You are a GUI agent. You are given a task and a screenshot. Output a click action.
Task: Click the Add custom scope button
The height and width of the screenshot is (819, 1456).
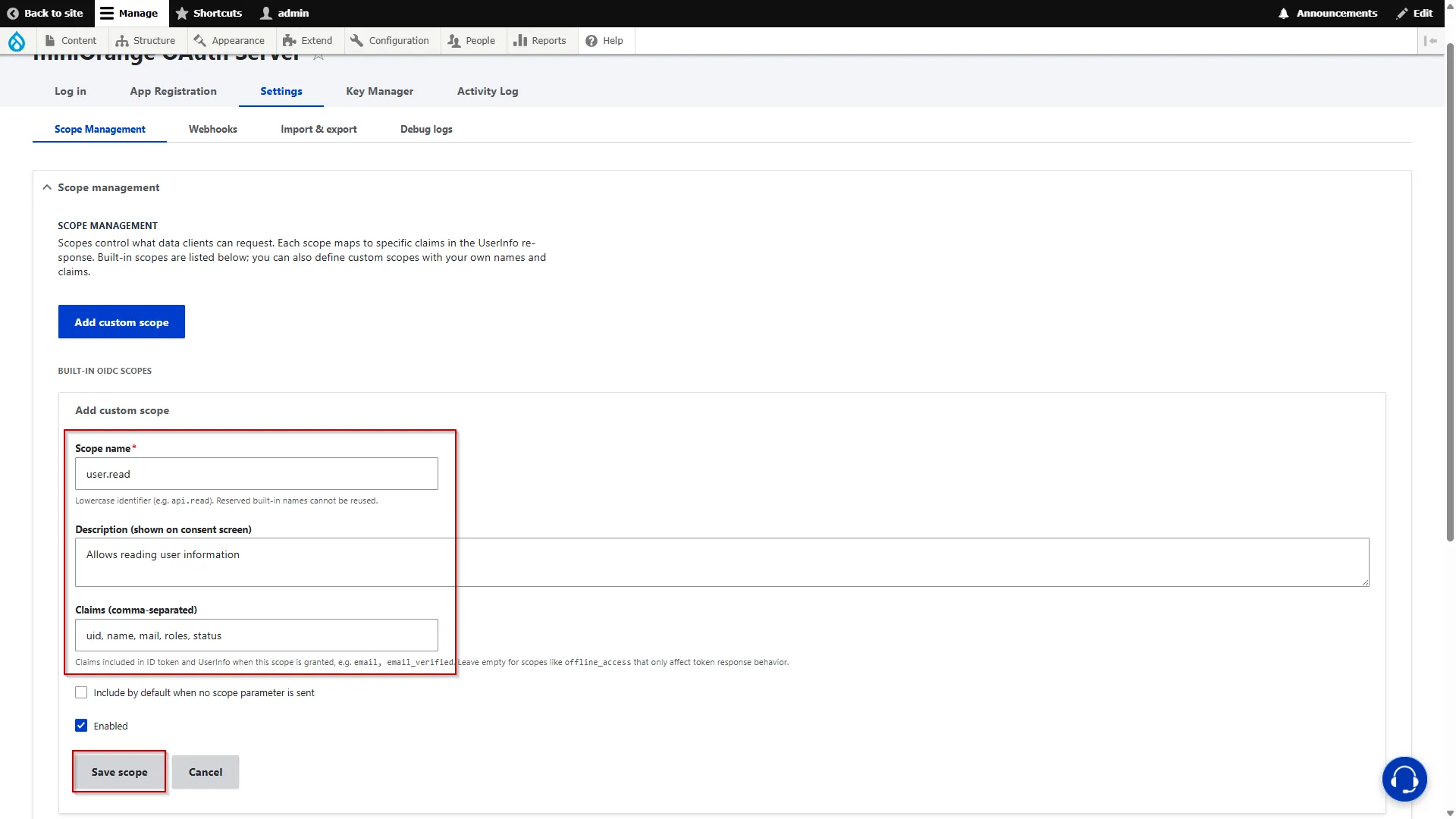121,322
